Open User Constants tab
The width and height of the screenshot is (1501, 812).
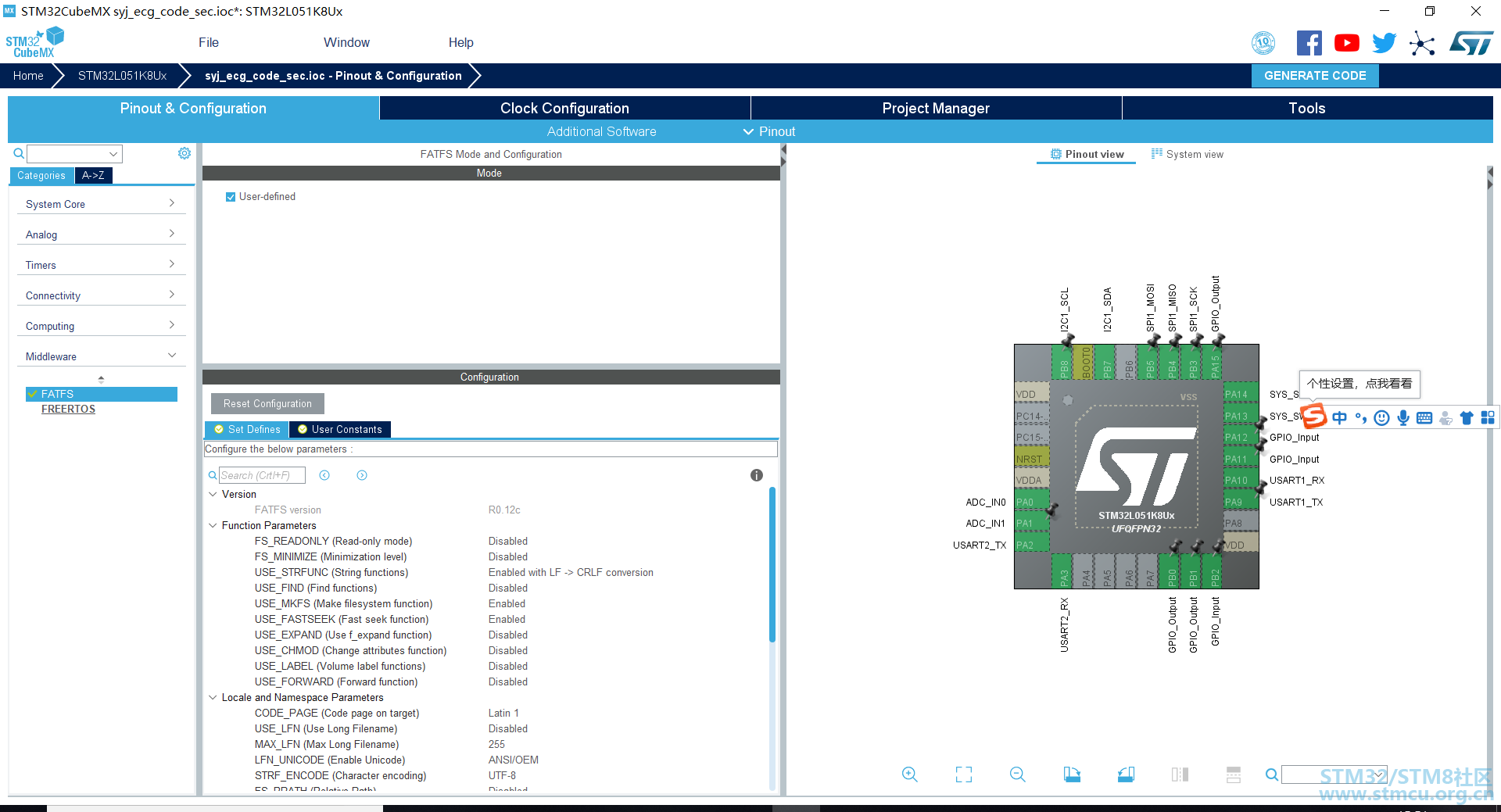point(340,429)
